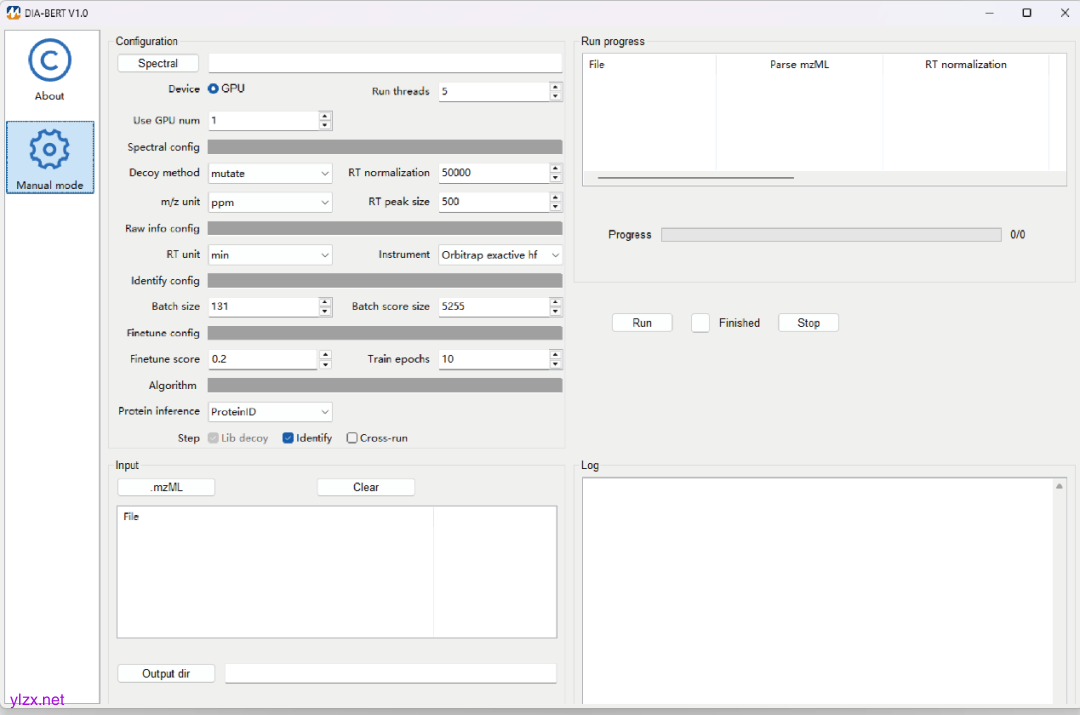
Task: Toggle the Identify step checkbox
Action: click(x=288, y=438)
